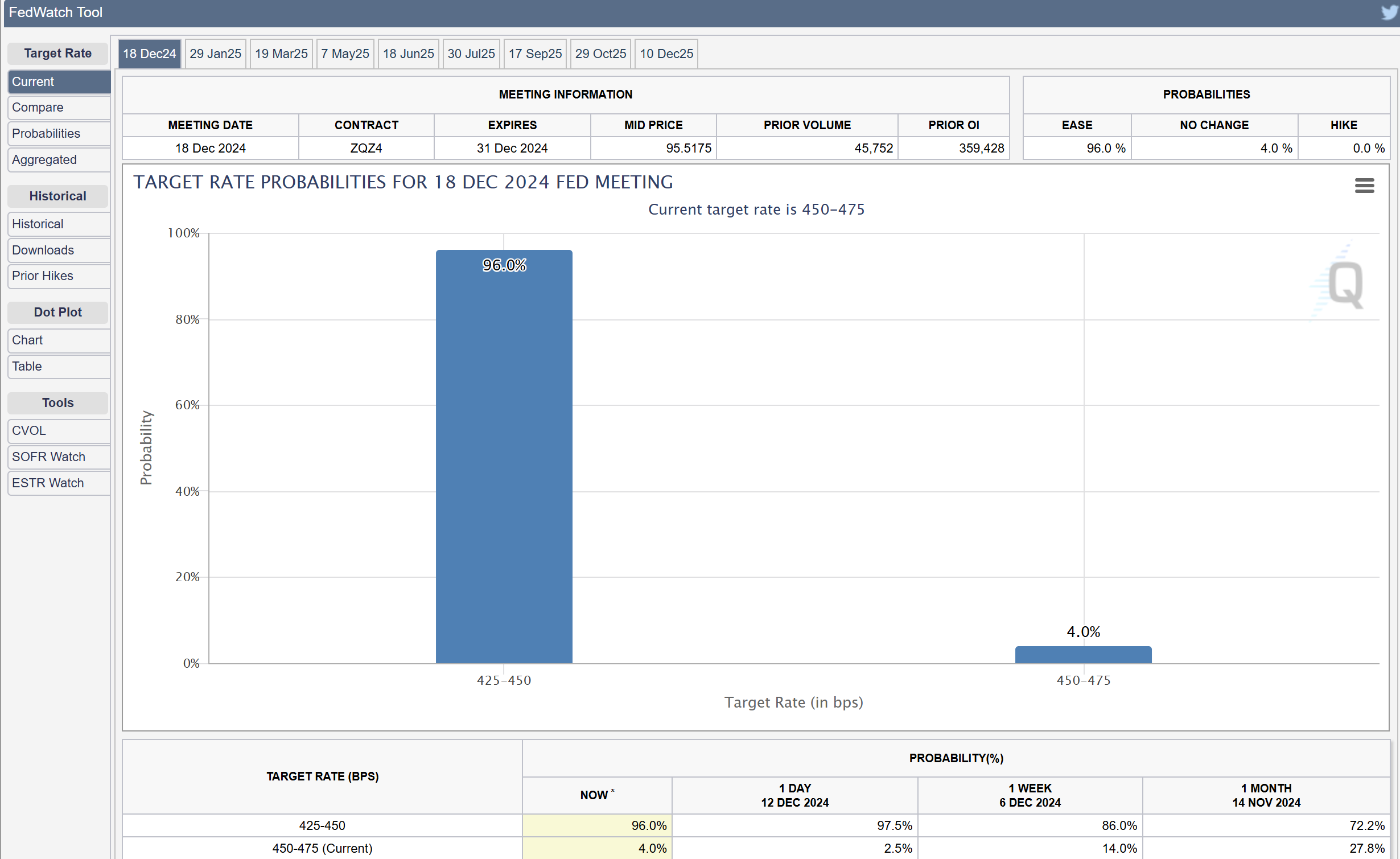Viewport: 1400px width, 859px height.
Task: Click the Downloads option in Historical
Action: [41, 249]
